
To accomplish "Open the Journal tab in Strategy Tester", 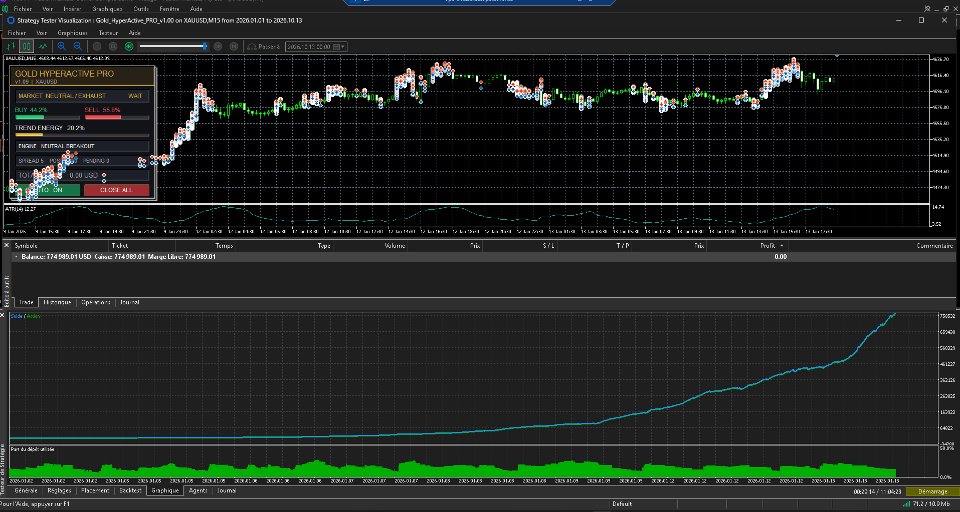I will (x=227, y=491).
